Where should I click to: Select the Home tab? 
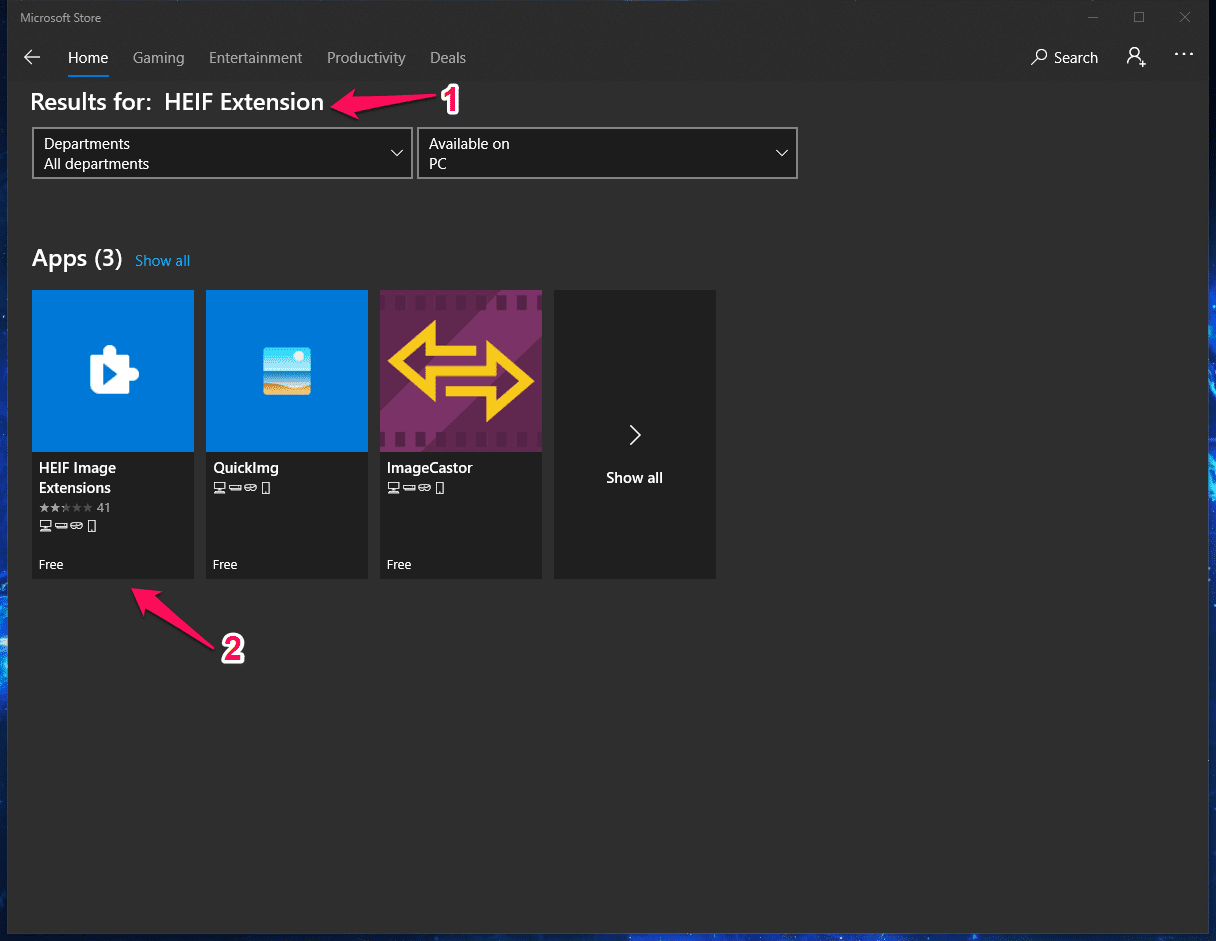87,57
